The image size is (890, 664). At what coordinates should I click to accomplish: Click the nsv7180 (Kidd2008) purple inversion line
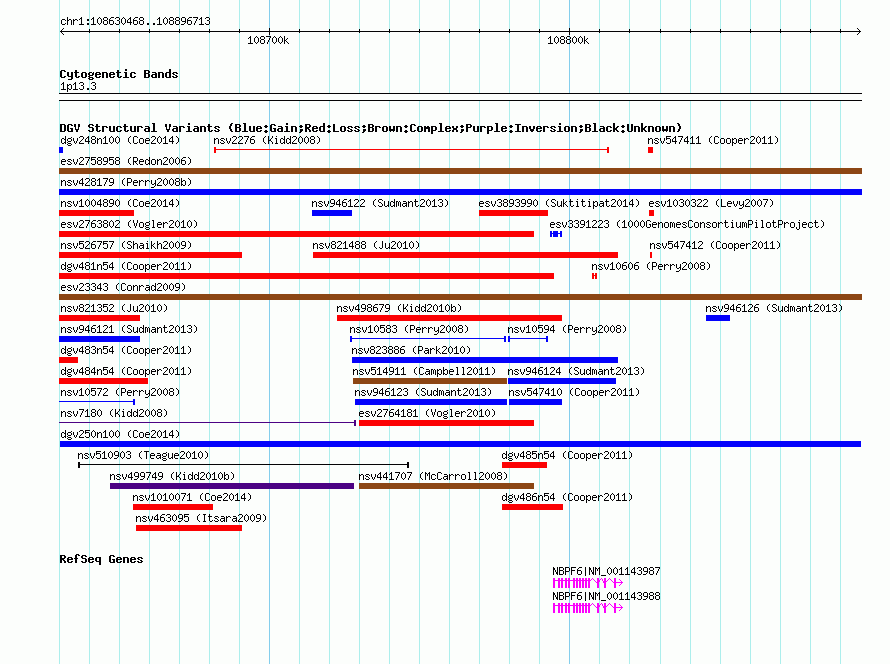208,423
